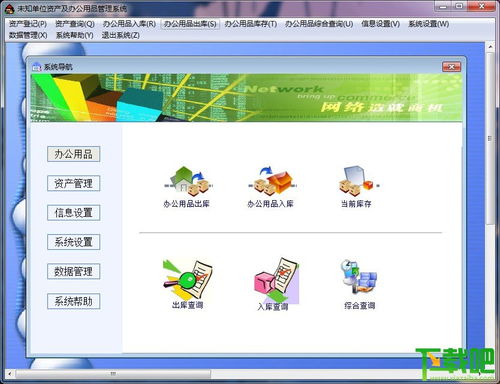Click the 办公用品出库 label under the icon
Screen dimensions: 500x384
pyautogui.click(x=187, y=203)
